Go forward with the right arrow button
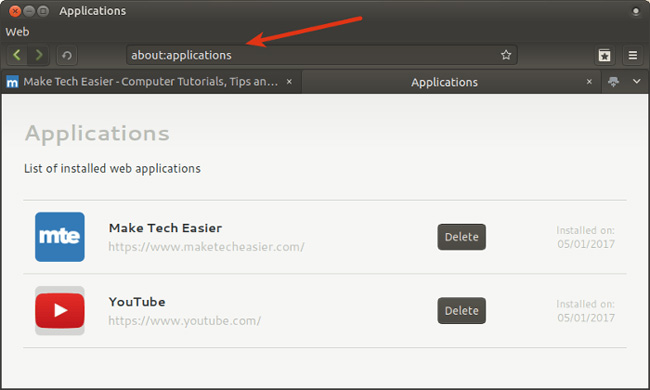650x390 pixels. point(39,55)
